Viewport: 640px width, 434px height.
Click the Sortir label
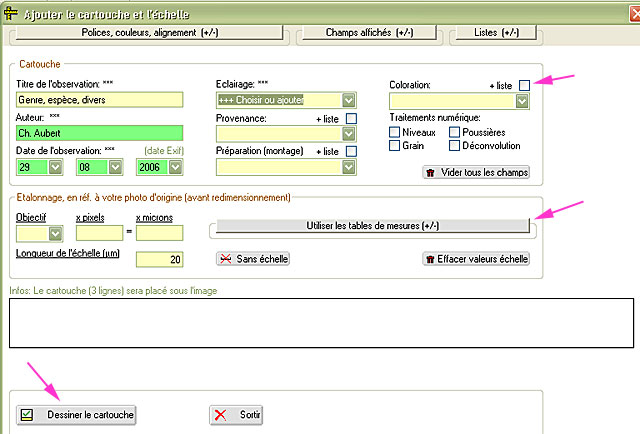[250, 415]
